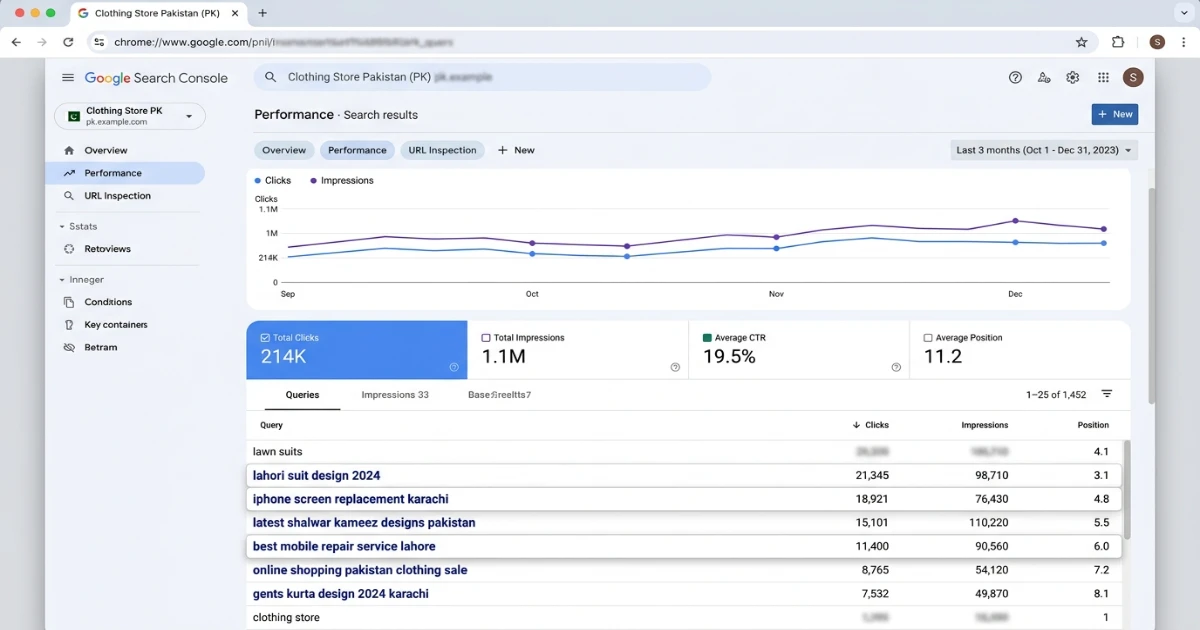This screenshot has height=630, width=1200.
Task: Open the hamburger main menu
Action: (68, 78)
